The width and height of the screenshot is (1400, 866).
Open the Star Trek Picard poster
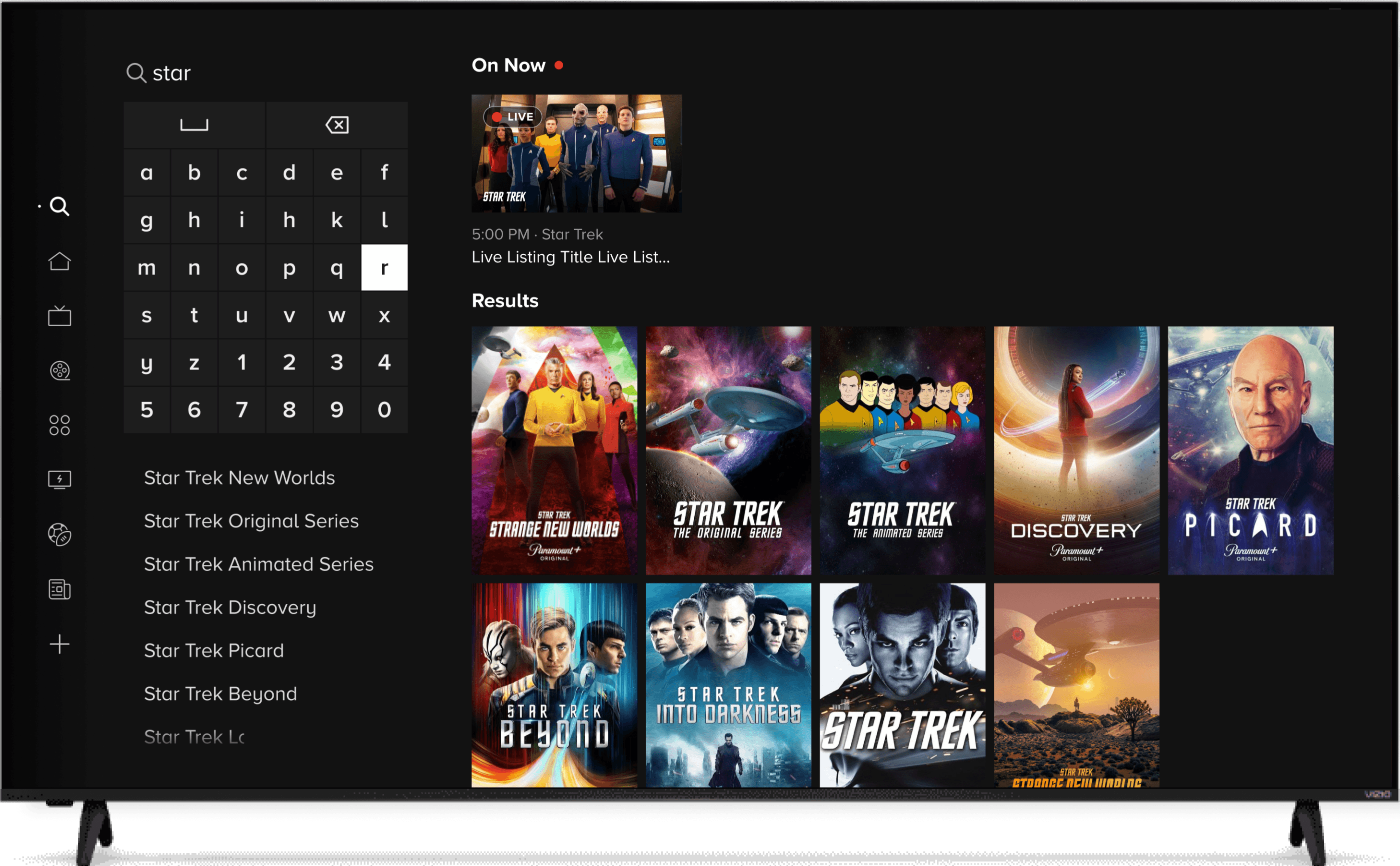click(x=1251, y=451)
